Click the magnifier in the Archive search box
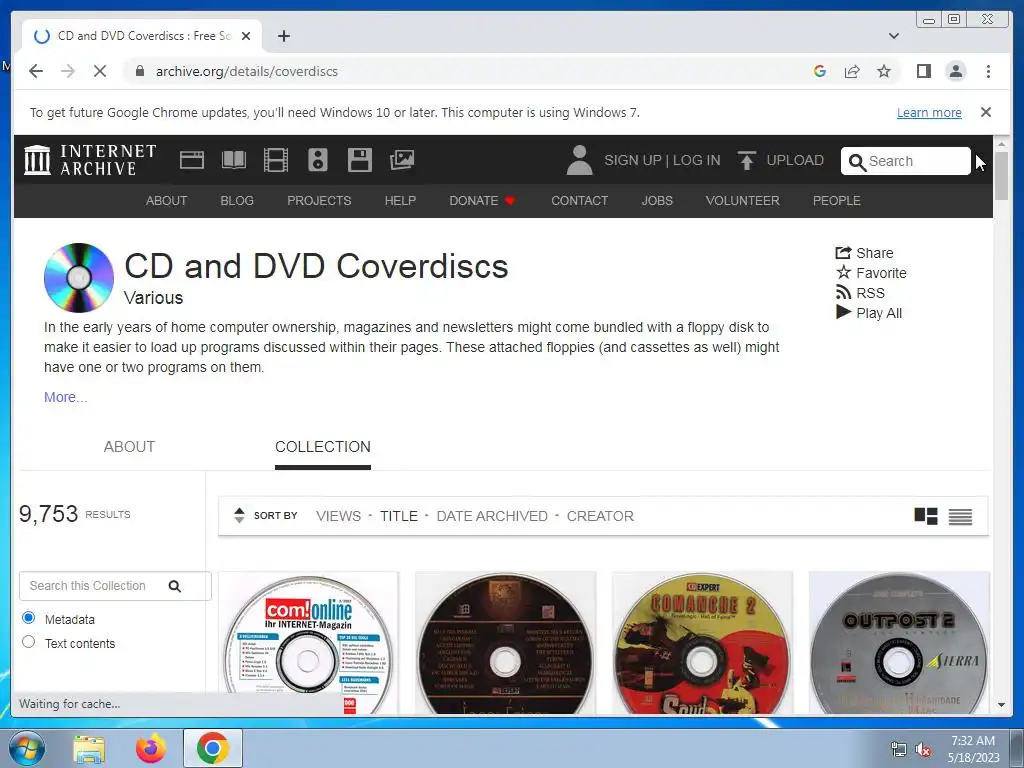Image resolution: width=1024 pixels, height=768 pixels. coord(857,161)
